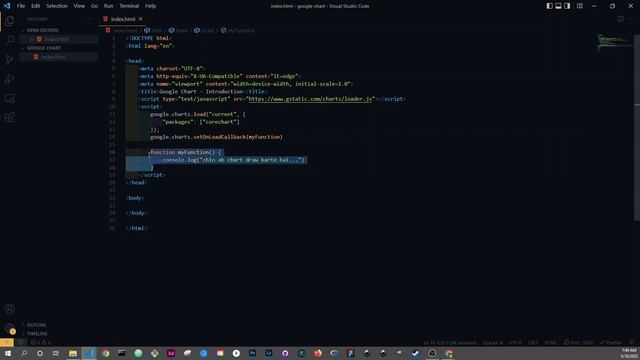Open the Help menu
Image resolution: width=640 pixels, height=360 pixels.
coord(151,6)
